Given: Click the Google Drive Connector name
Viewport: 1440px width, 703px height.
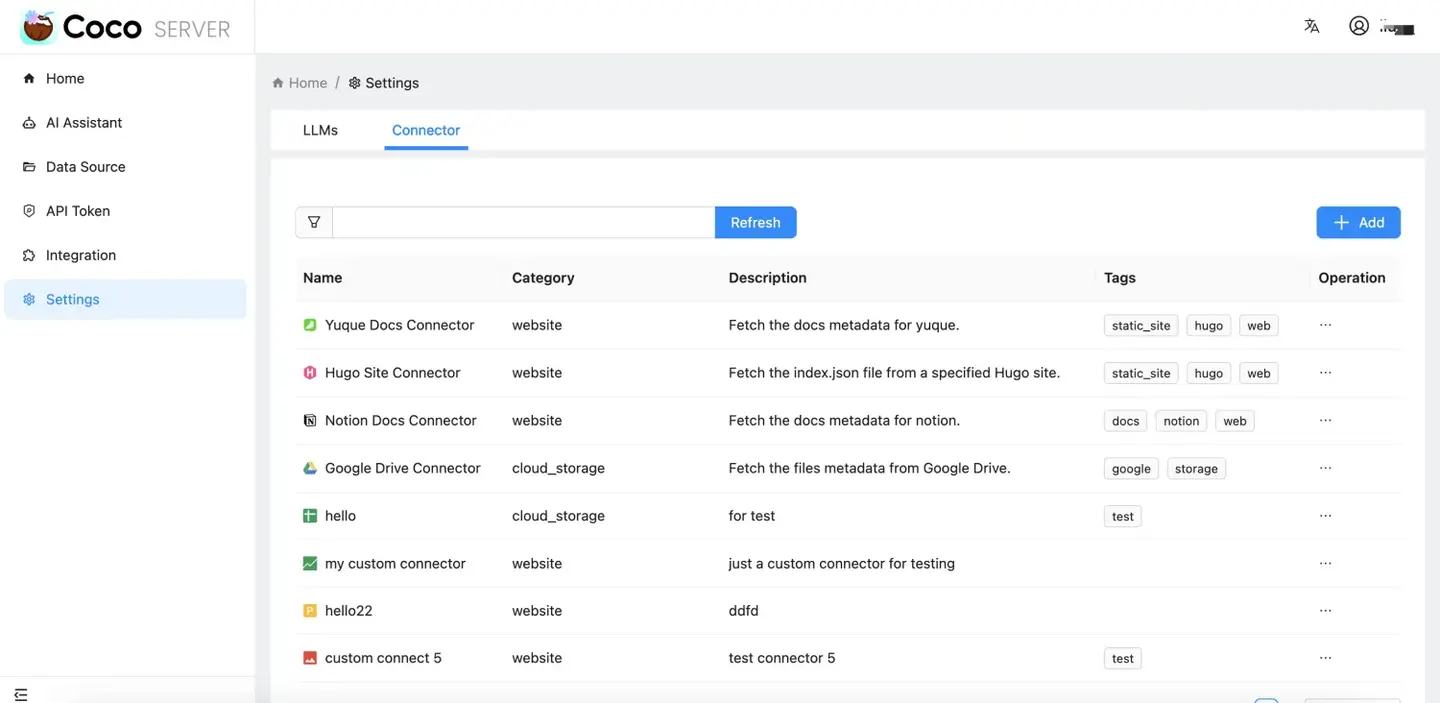Looking at the screenshot, I should [403, 468].
